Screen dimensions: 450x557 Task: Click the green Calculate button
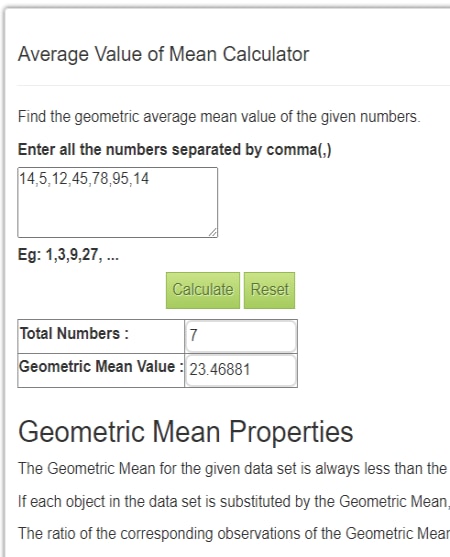coord(203,290)
